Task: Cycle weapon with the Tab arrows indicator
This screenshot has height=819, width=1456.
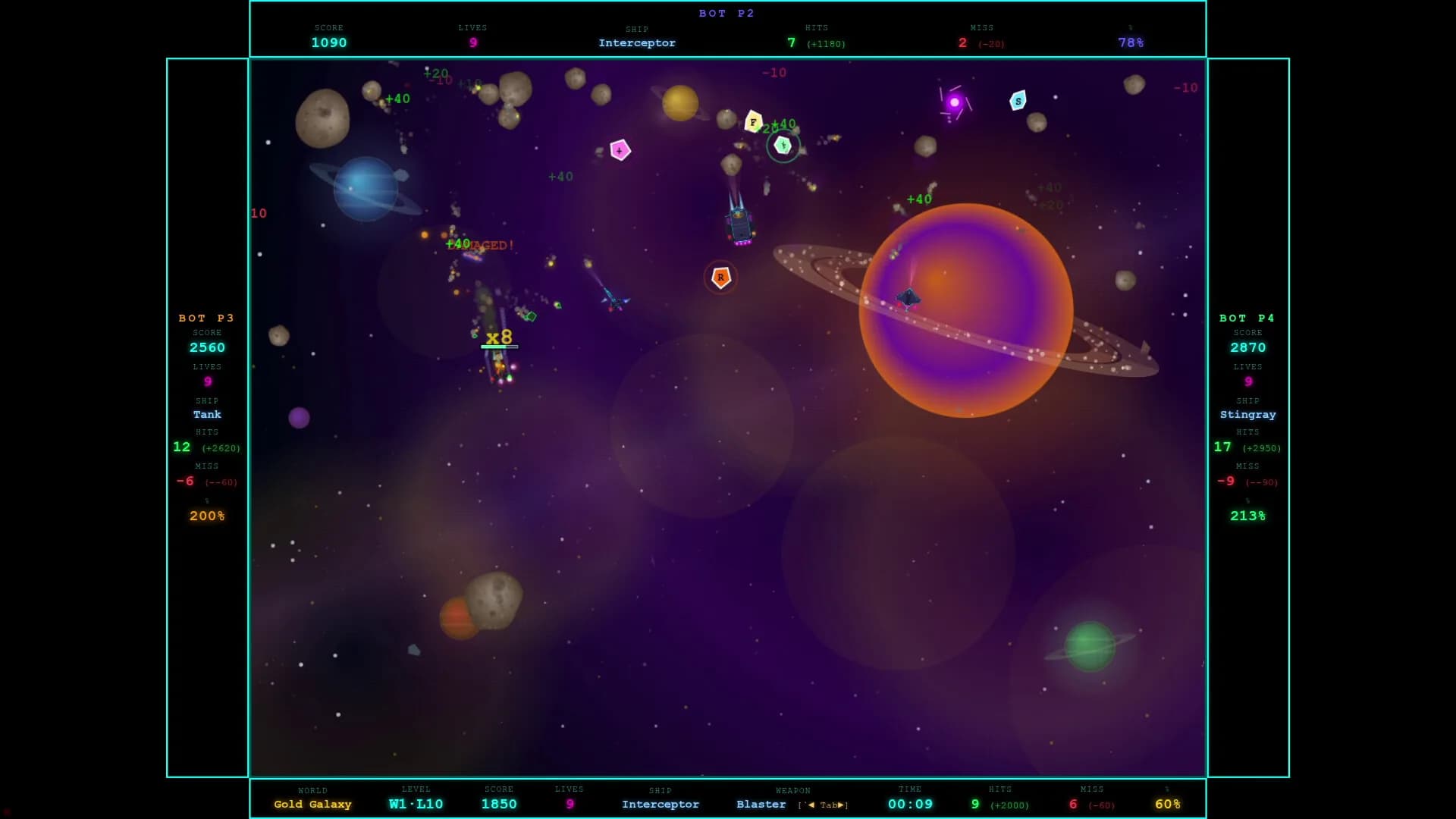Action: point(823,805)
